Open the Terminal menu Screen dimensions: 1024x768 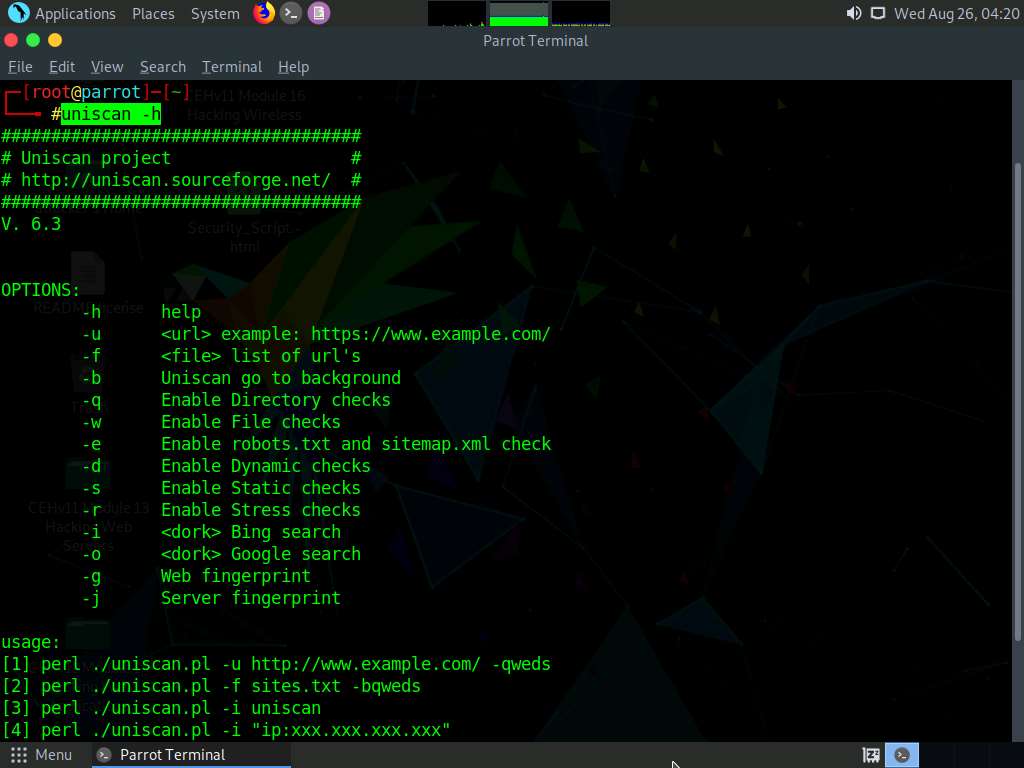(232, 67)
